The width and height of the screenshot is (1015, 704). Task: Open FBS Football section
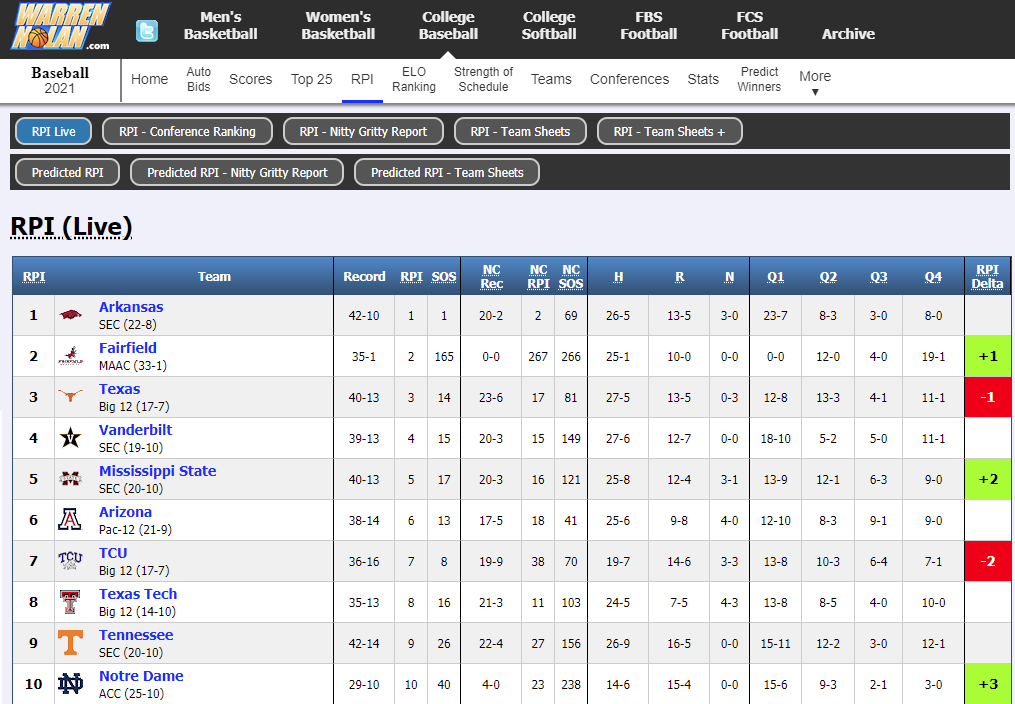tap(649, 26)
